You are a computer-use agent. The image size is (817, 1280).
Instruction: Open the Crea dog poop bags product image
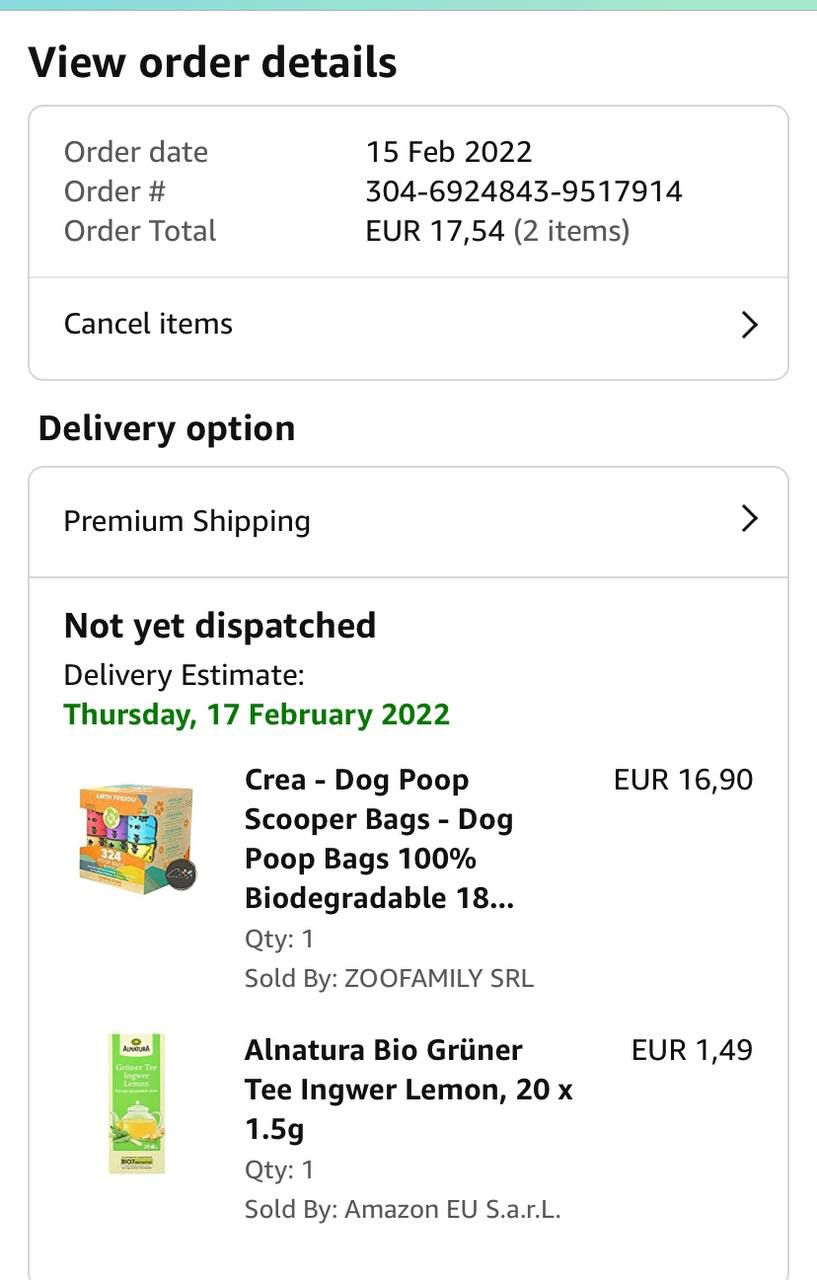pyautogui.click(x=137, y=838)
